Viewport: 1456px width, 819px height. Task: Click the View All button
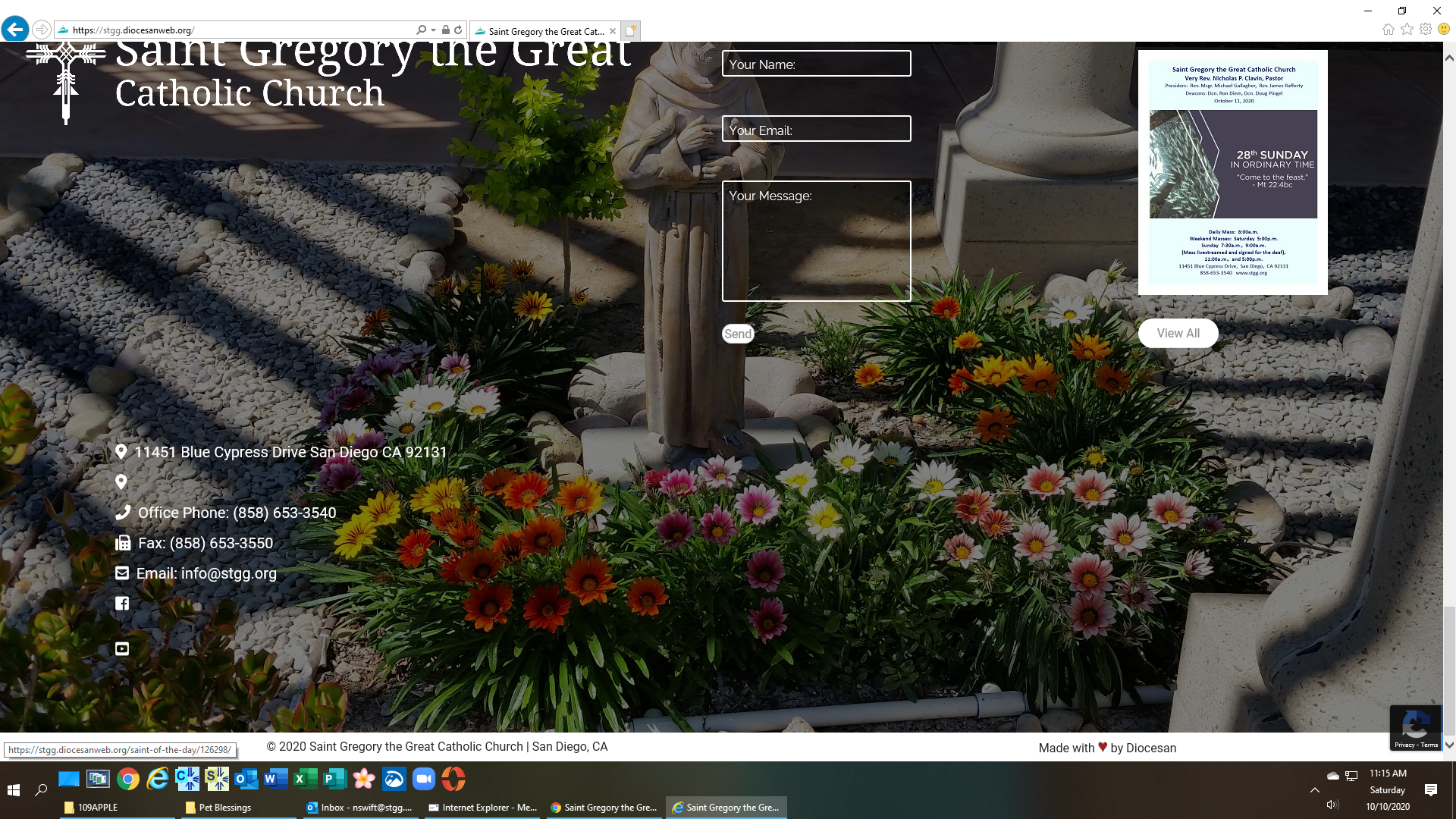[x=1178, y=333]
